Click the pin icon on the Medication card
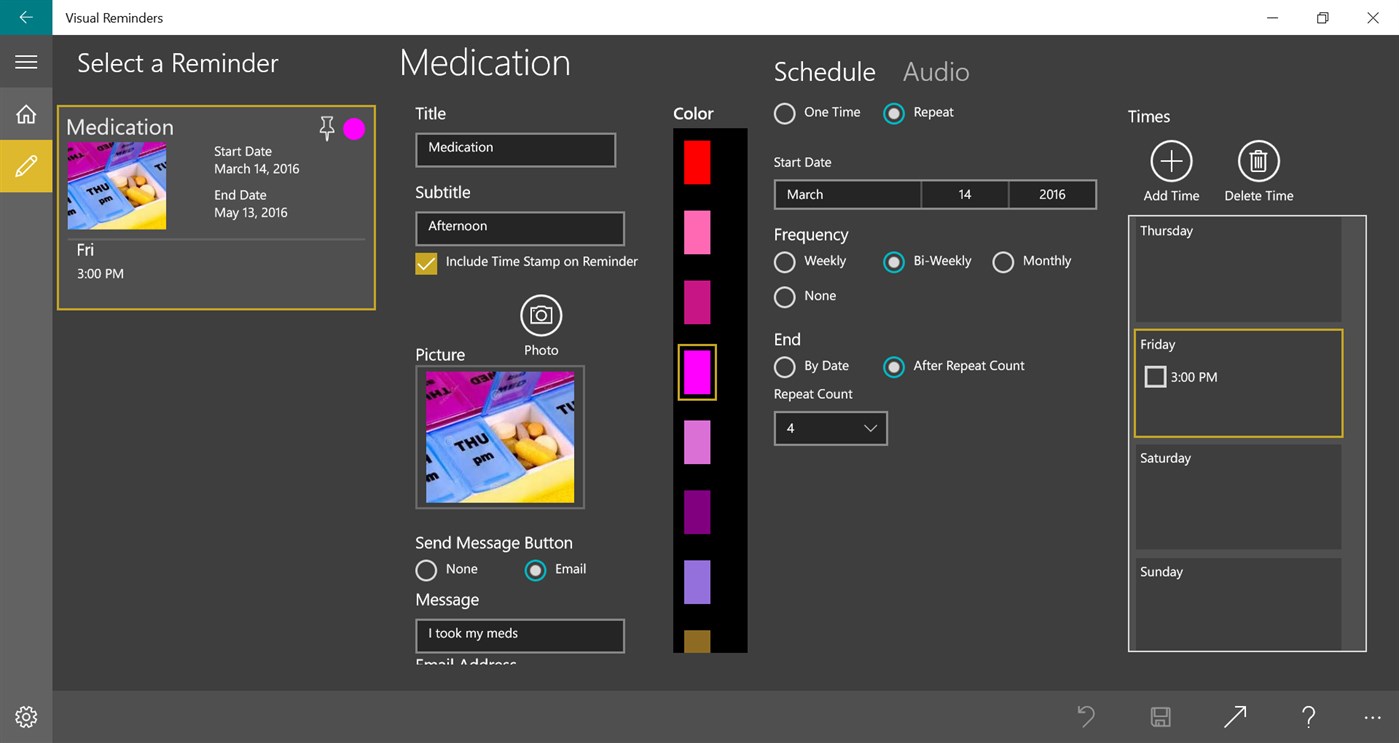 click(326, 128)
